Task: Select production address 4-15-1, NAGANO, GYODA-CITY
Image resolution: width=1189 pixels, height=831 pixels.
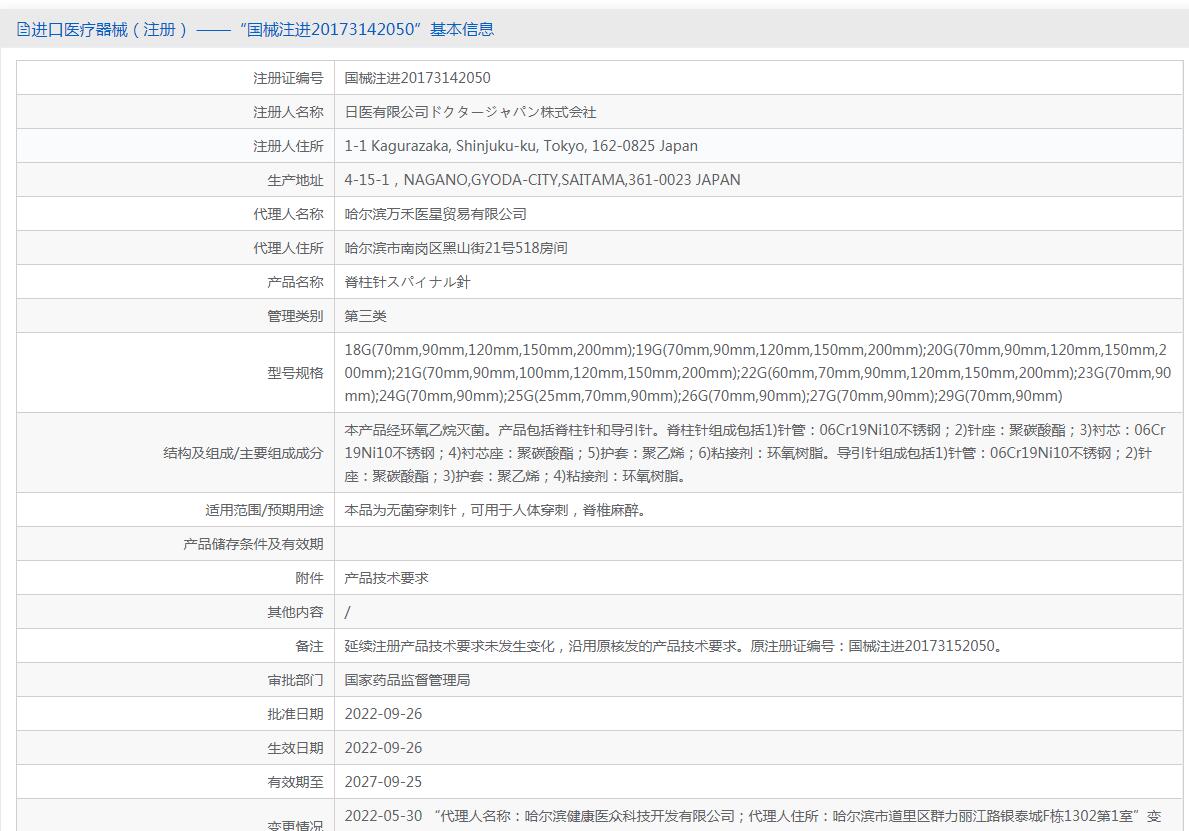Action: tap(542, 180)
